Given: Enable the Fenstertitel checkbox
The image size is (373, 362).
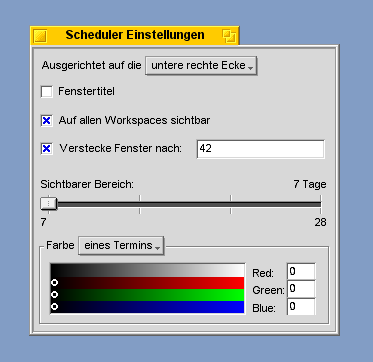Looking at the screenshot, I should [x=47, y=91].
